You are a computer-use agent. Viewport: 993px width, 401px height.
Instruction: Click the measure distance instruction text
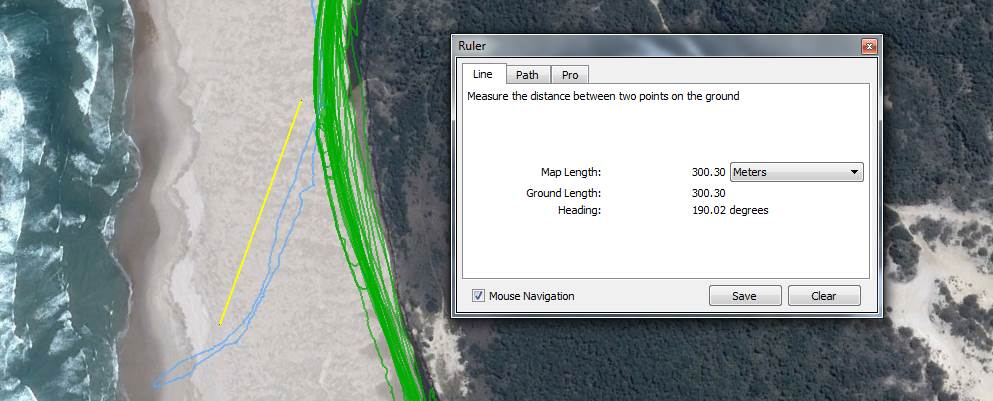click(x=603, y=96)
